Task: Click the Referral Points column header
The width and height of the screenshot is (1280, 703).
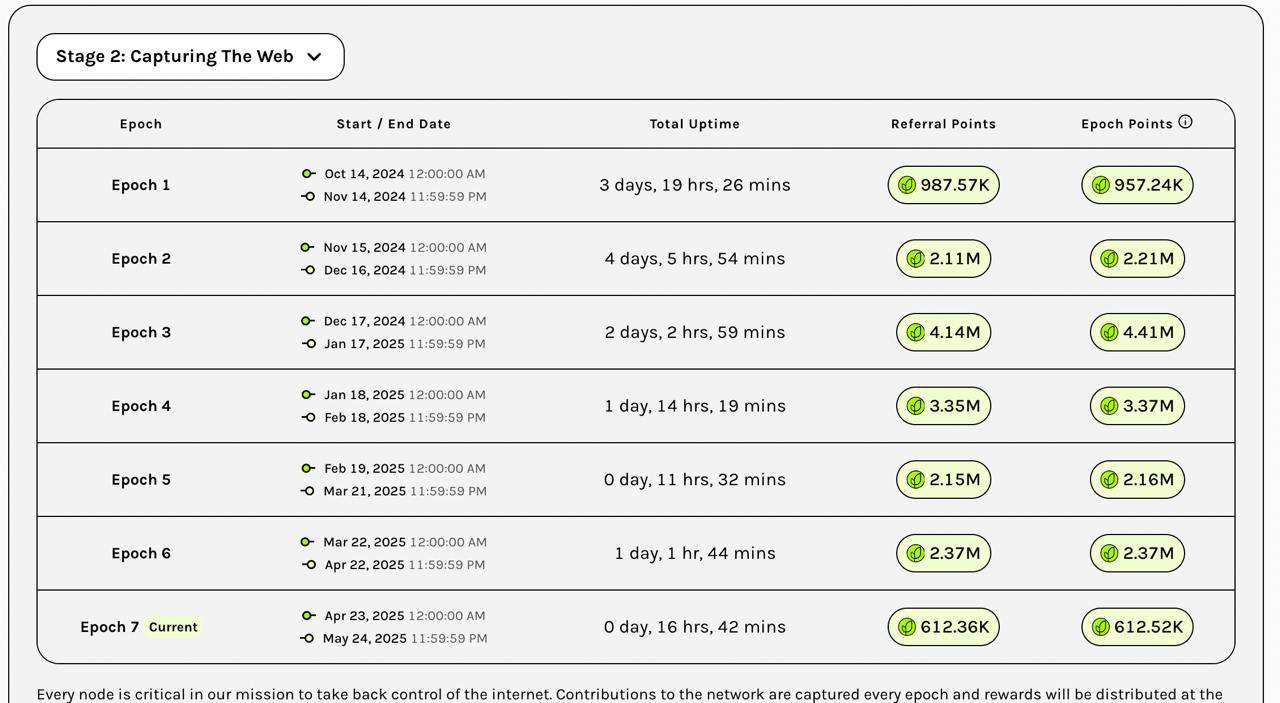Action: (x=943, y=124)
